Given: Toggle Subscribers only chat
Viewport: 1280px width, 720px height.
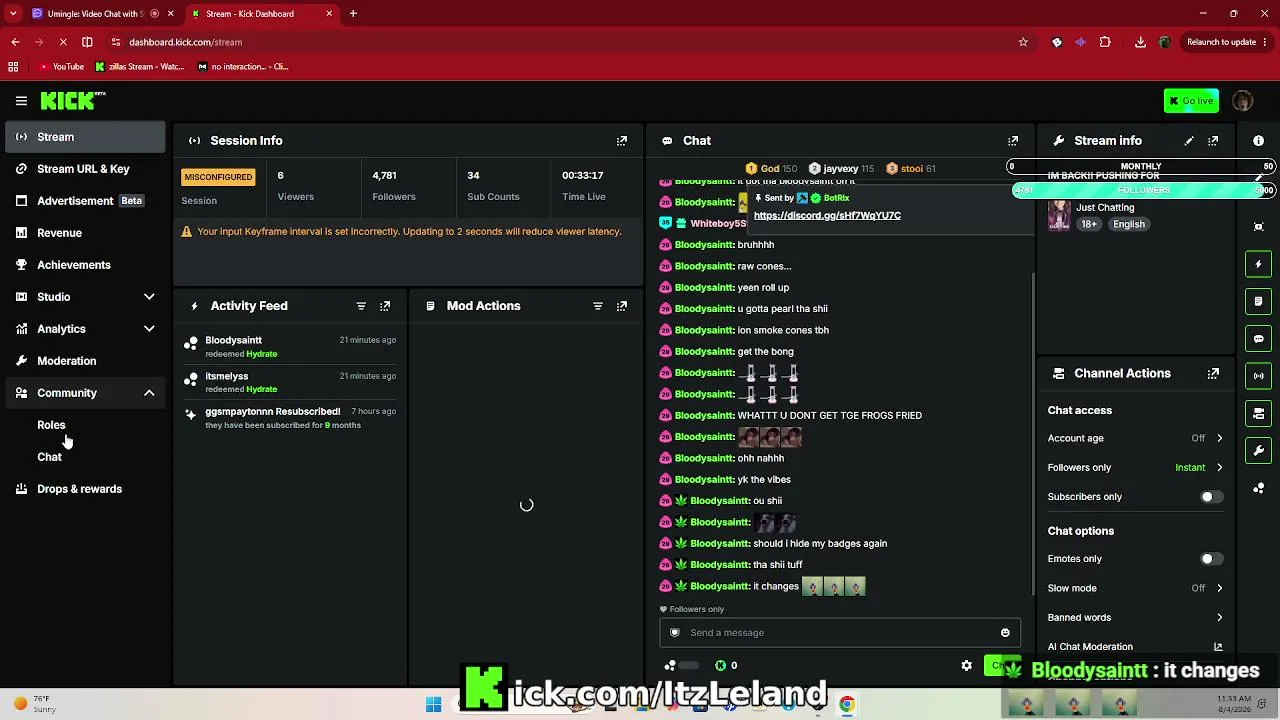Looking at the screenshot, I should tap(1211, 497).
